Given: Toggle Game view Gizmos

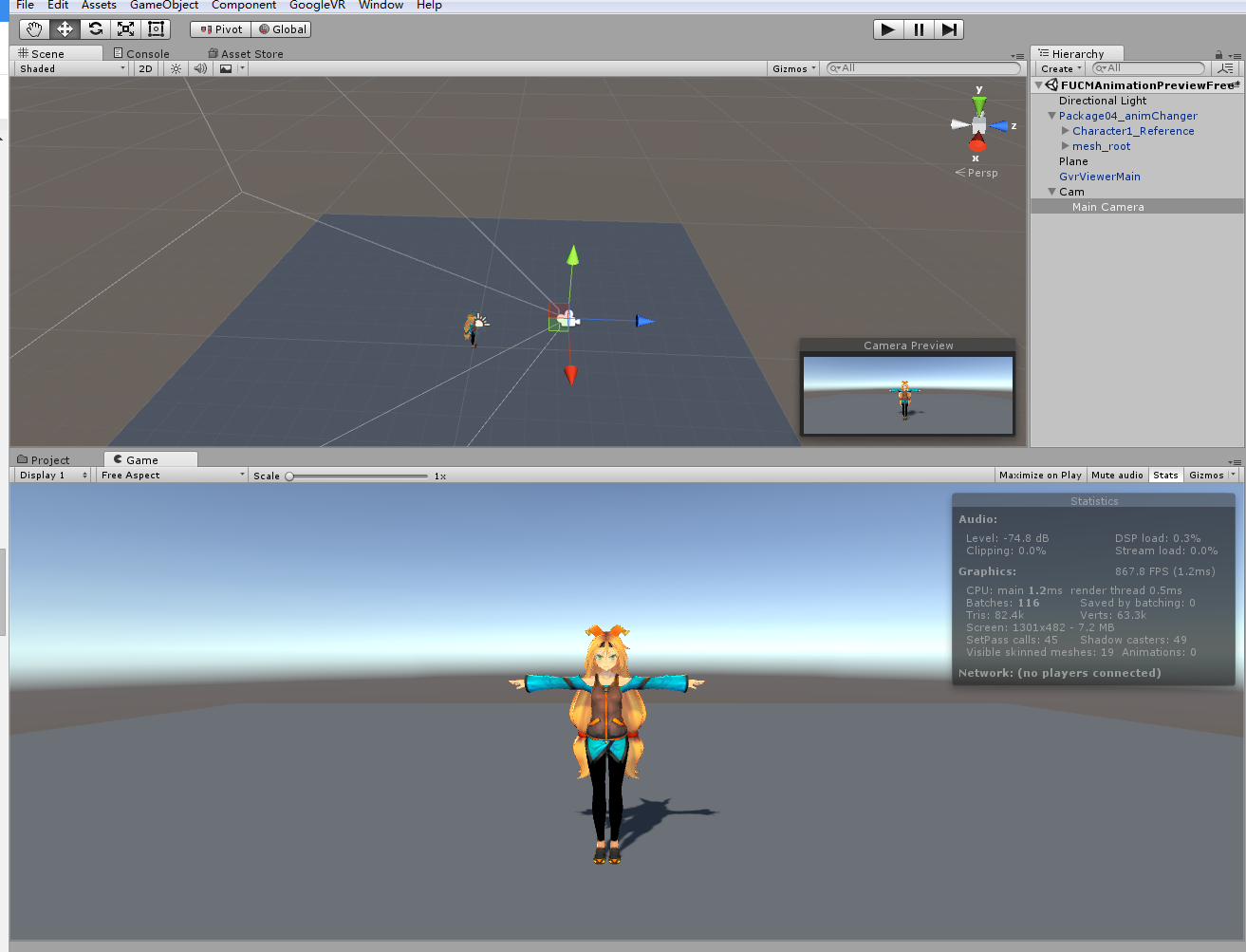Looking at the screenshot, I should click(x=1206, y=475).
